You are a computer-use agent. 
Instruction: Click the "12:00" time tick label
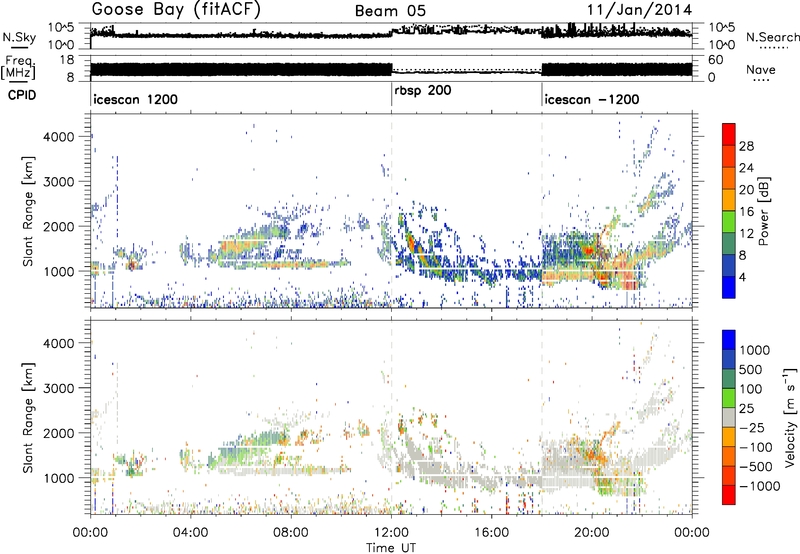[391, 532]
